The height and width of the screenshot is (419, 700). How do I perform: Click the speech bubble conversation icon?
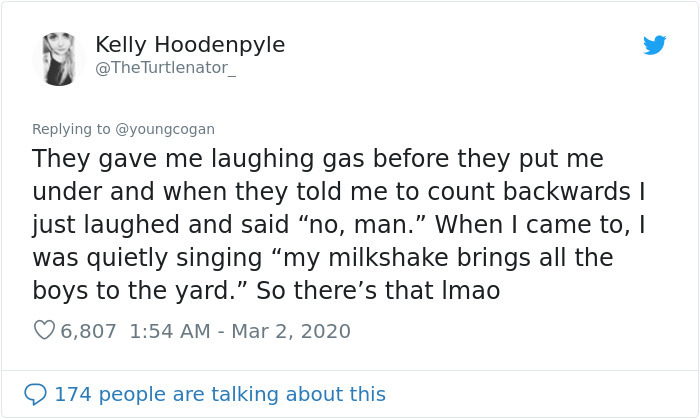pos(36,394)
